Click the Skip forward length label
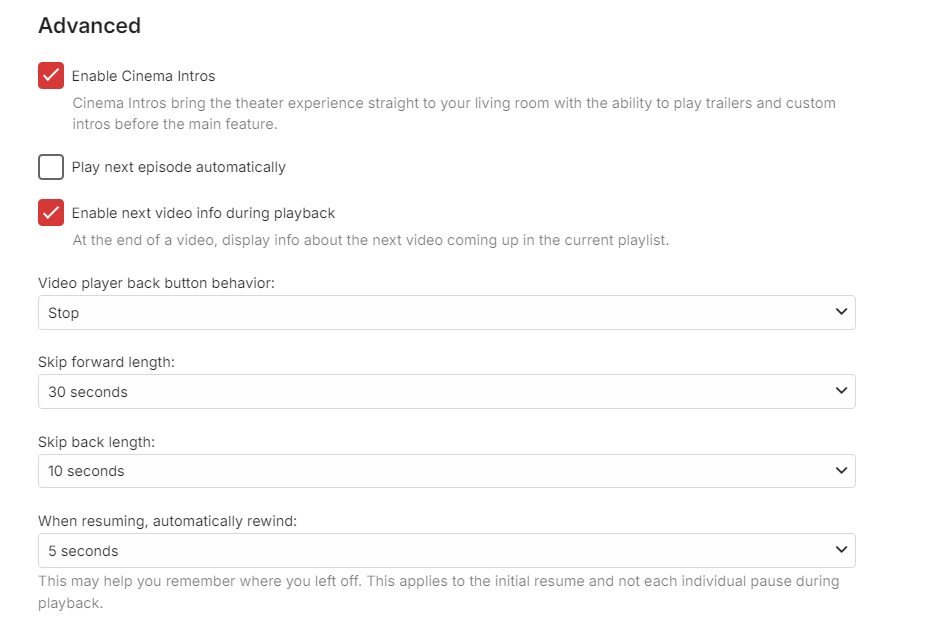Image resolution: width=927 pixels, height=625 pixels. tap(106, 362)
